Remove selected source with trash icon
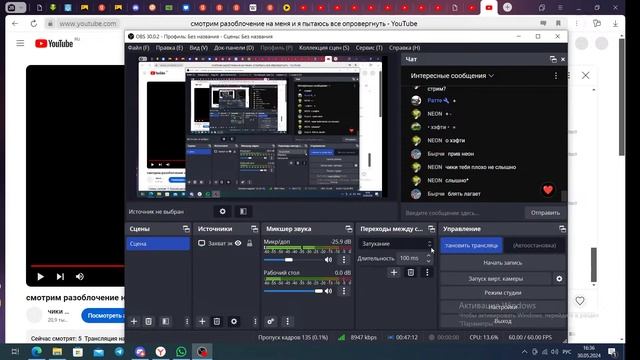This screenshot has width=640, height=360. pyautogui.click(x=217, y=322)
